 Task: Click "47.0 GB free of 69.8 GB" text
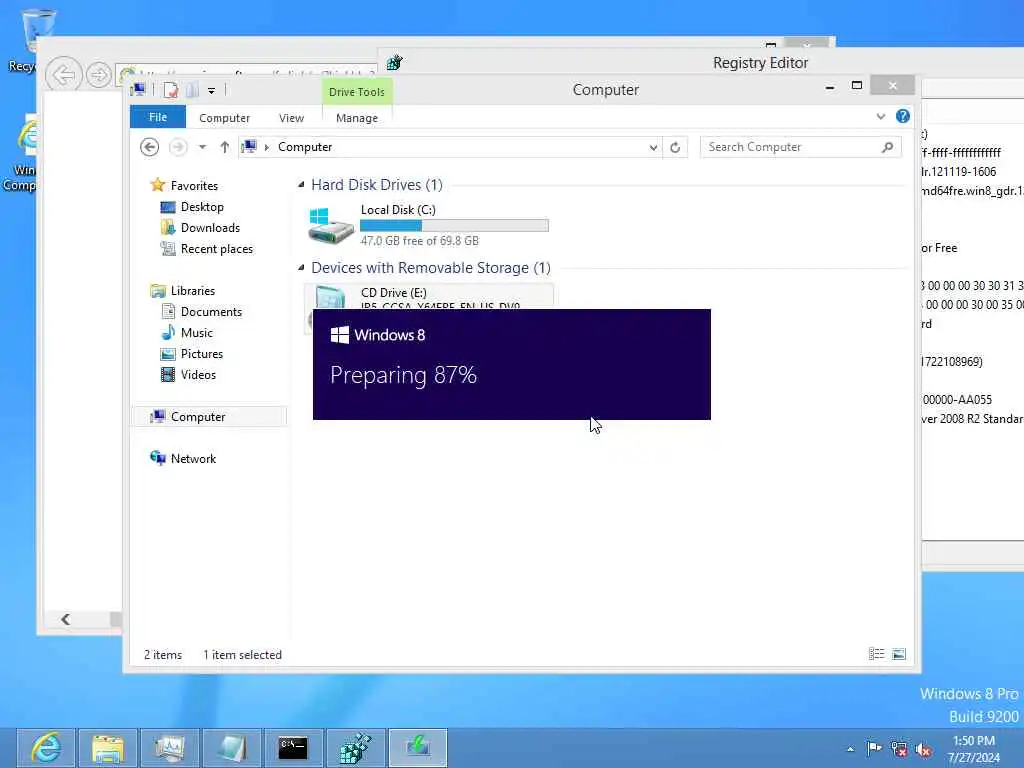419,241
